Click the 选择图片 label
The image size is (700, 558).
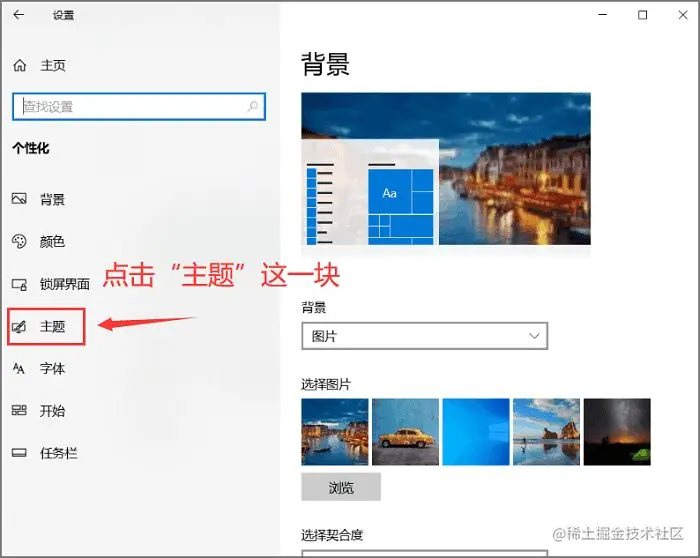(326, 384)
